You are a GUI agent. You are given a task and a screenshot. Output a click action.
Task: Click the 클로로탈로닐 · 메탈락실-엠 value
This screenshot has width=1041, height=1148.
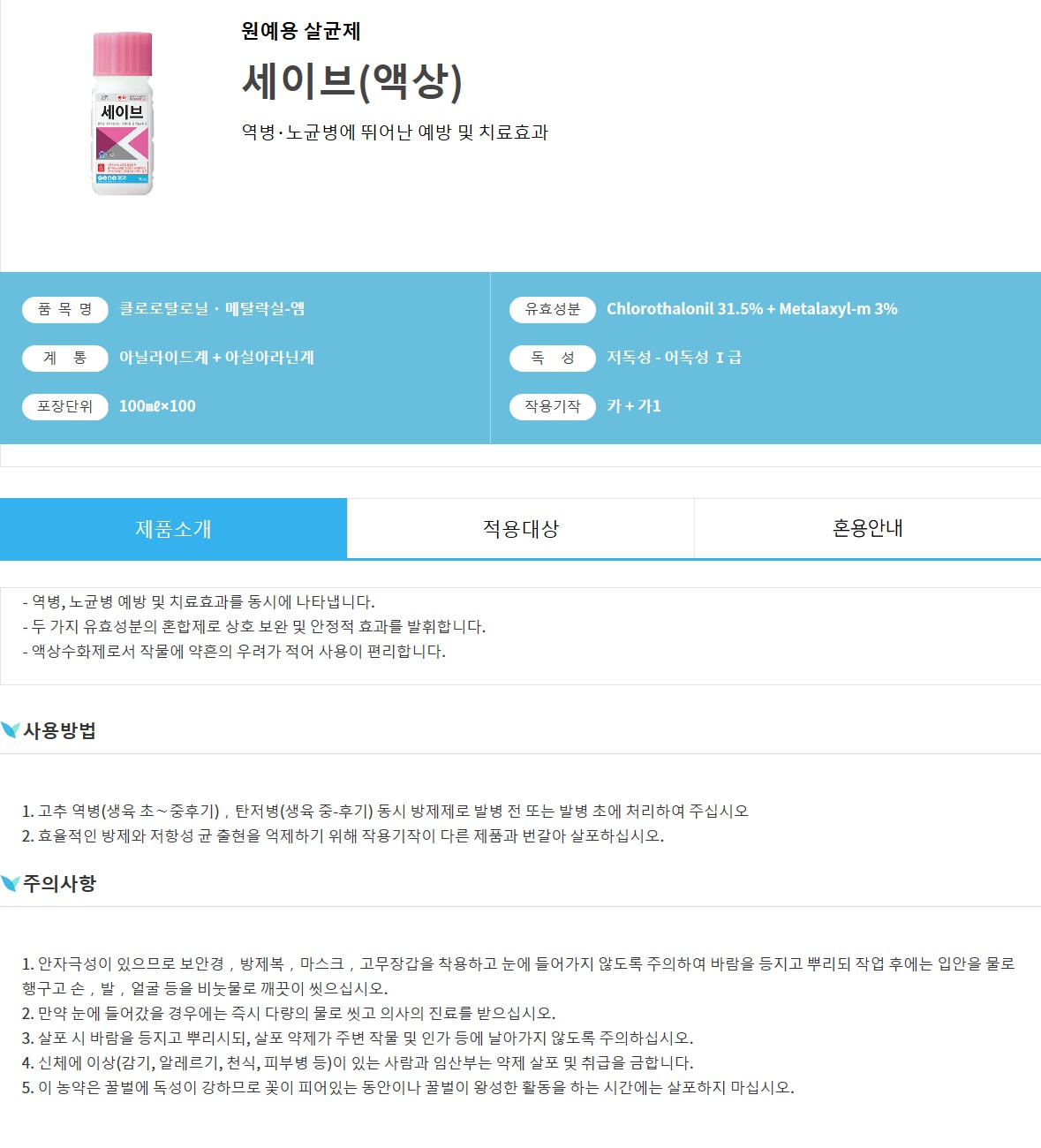(x=212, y=309)
